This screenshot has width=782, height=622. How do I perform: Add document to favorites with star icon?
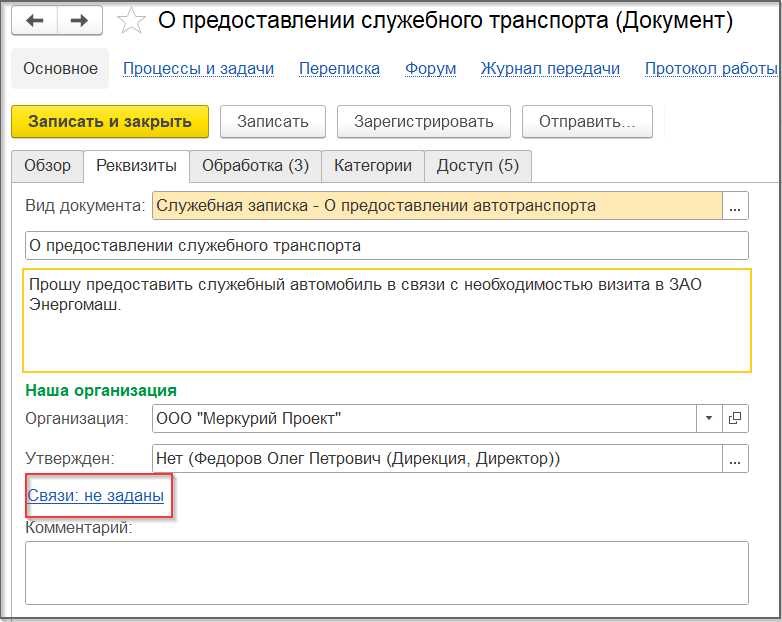point(130,21)
